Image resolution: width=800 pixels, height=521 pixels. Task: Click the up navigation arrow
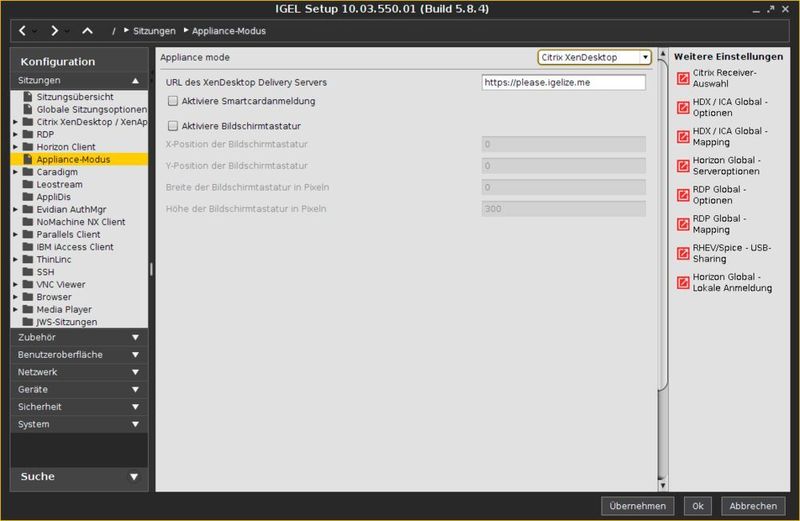[x=88, y=31]
